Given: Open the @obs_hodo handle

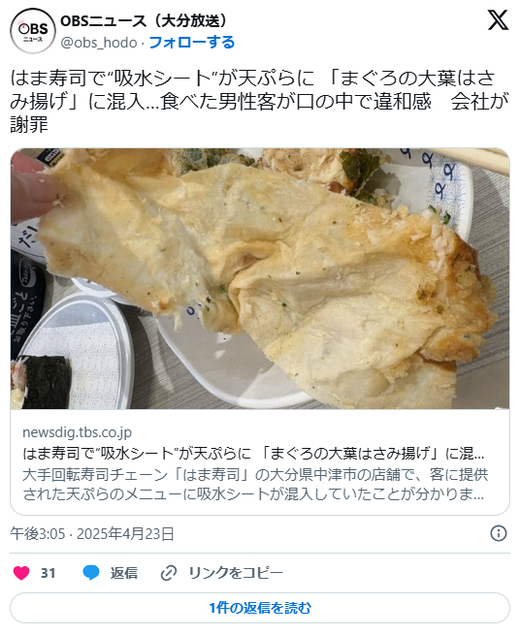Looking at the screenshot, I should (99, 43).
